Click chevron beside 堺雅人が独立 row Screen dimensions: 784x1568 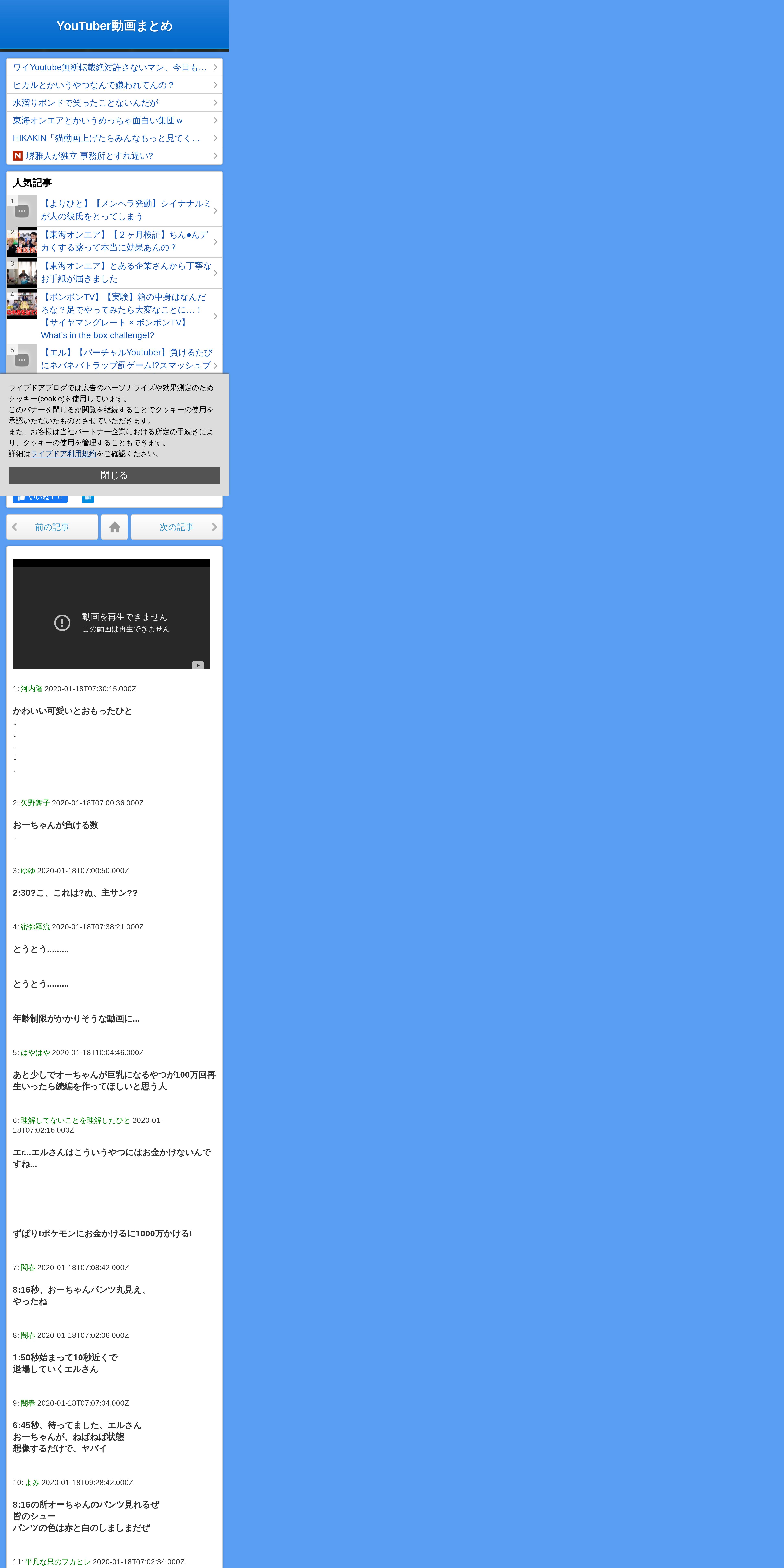point(216,156)
